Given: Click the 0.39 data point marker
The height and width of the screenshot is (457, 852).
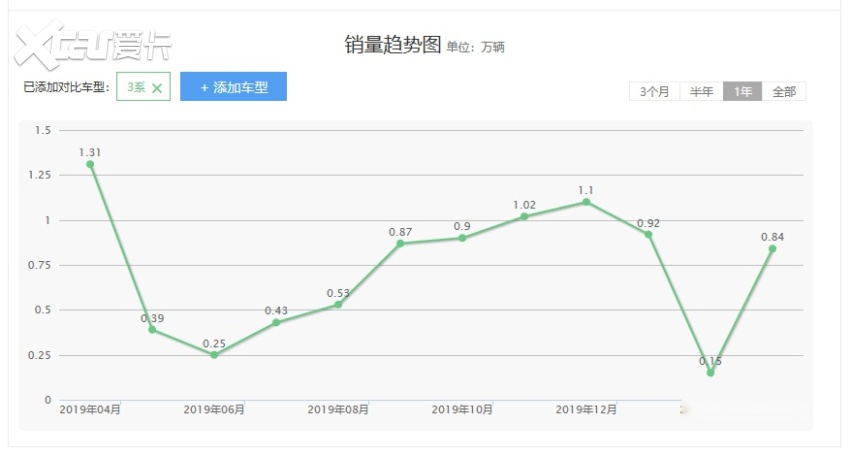Looking at the screenshot, I should pos(152,329).
